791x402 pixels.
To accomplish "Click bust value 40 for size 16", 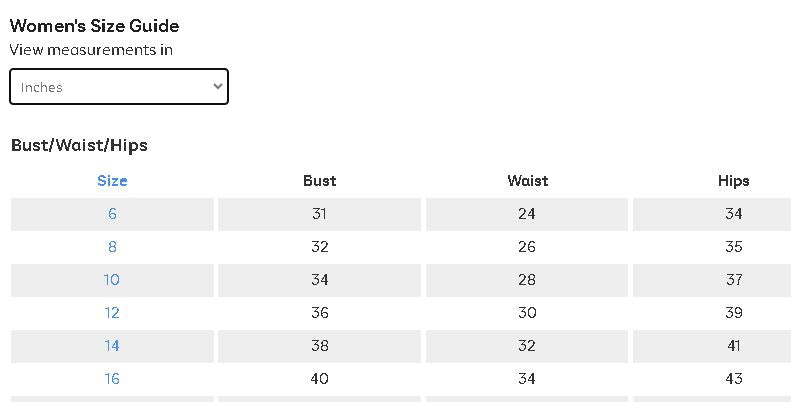I will coord(319,378).
